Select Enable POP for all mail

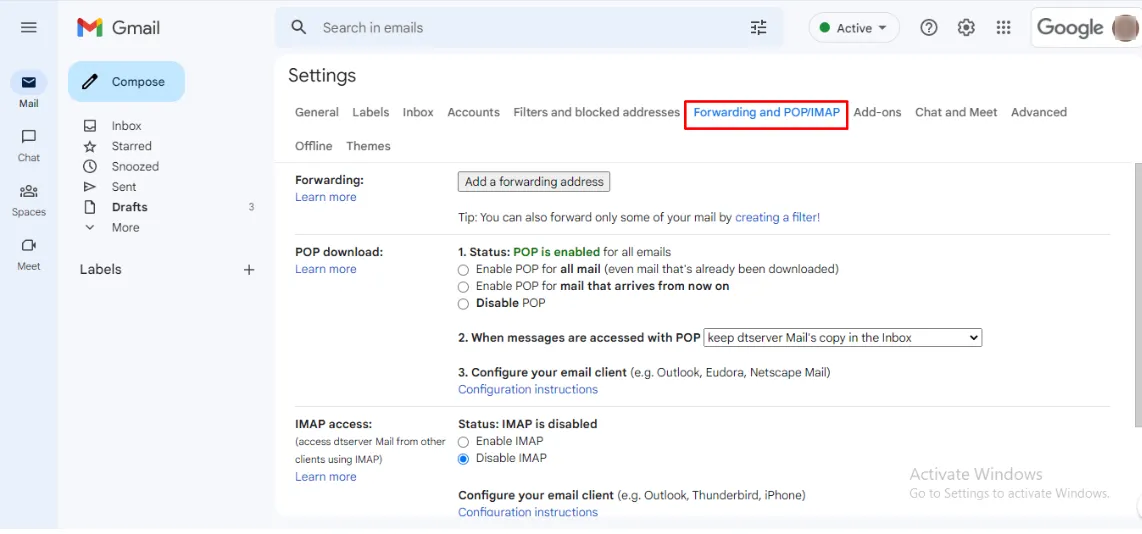[x=463, y=270]
